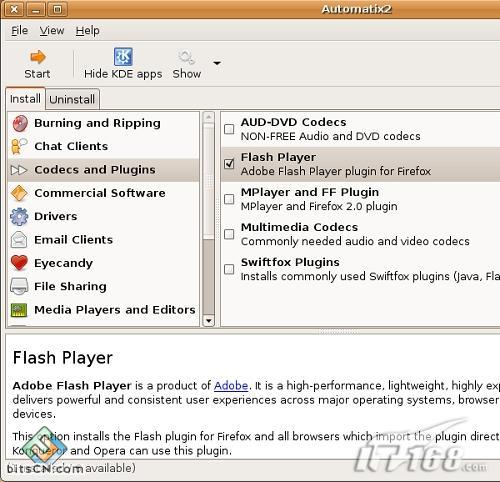Screen dimensions: 500x482
Task: Switch to the Uninstall tab
Action: pos(72,99)
